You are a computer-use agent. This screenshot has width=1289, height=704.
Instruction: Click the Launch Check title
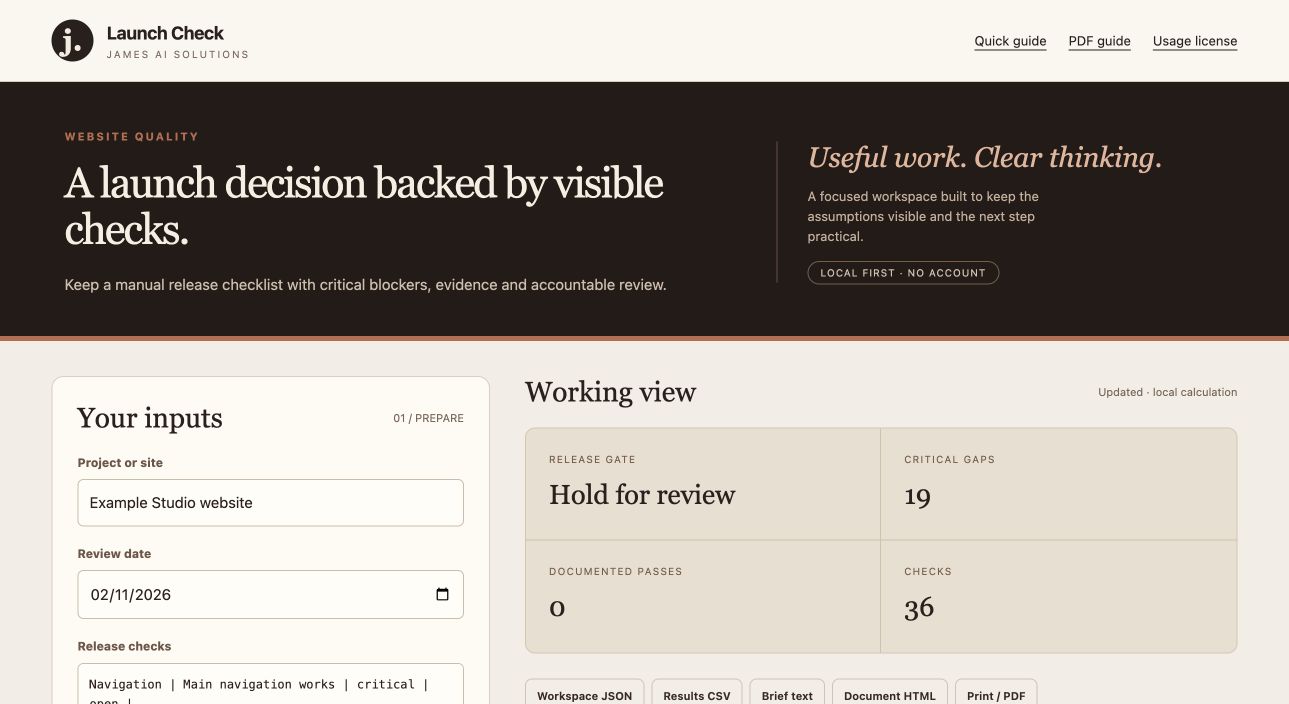pos(165,33)
